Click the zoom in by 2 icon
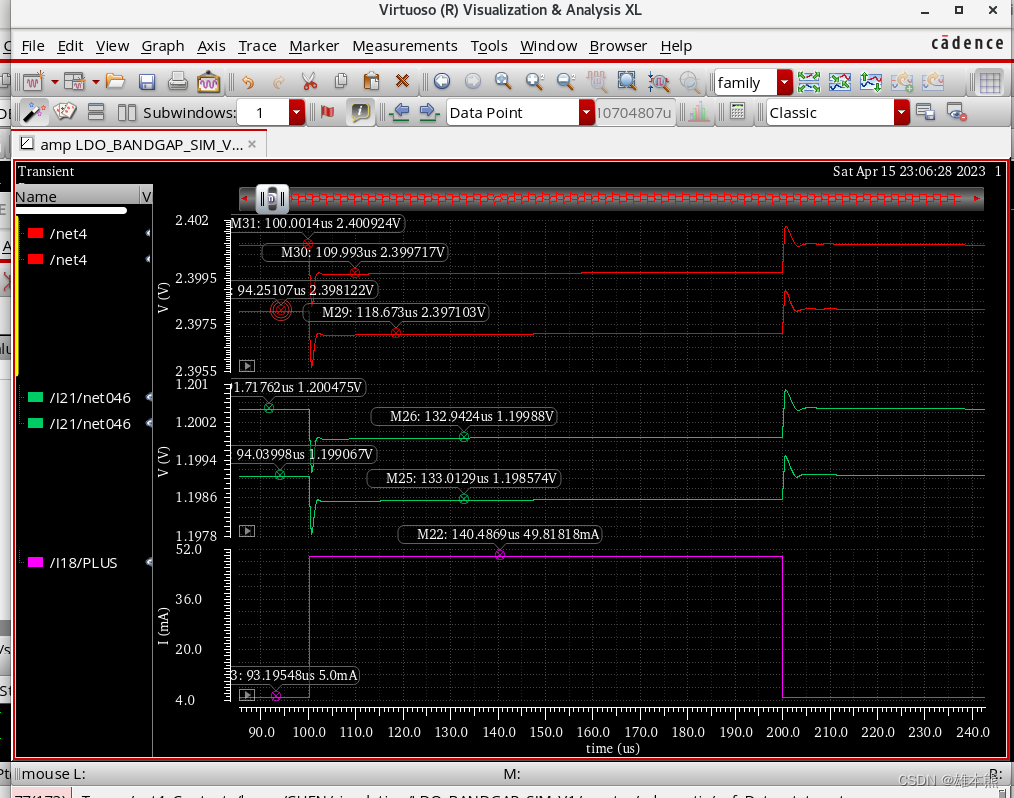 click(534, 81)
